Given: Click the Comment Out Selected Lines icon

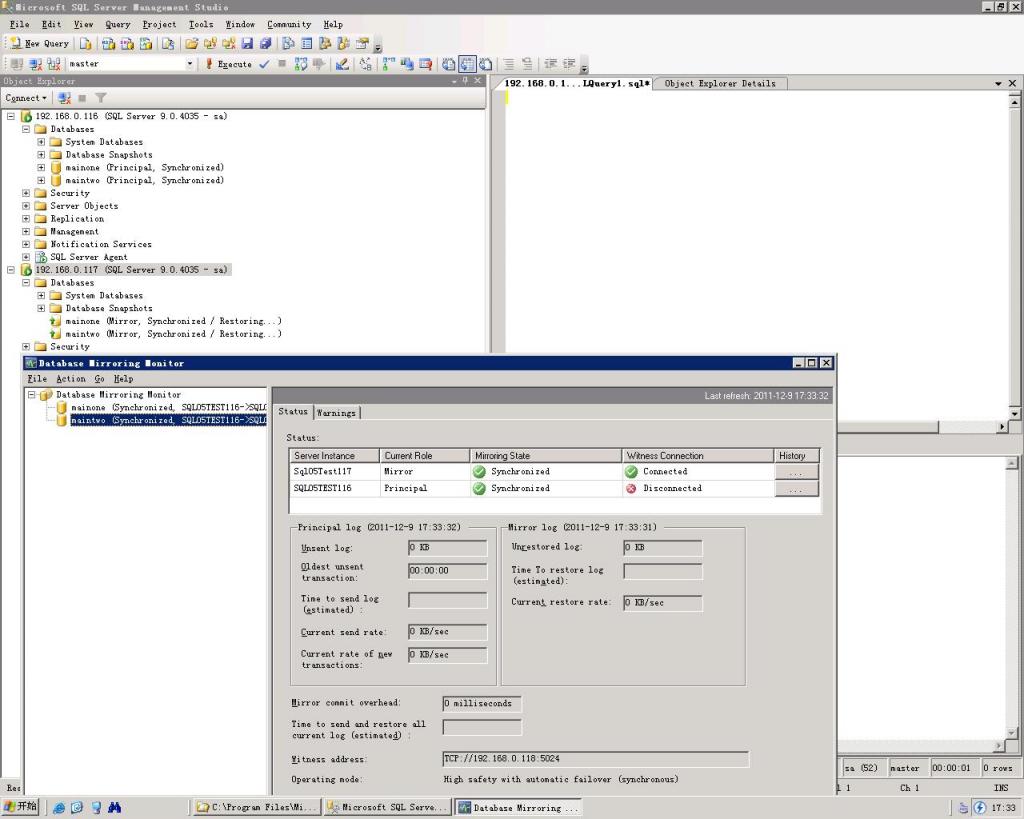Looking at the screenshot, I should (509, 64).
